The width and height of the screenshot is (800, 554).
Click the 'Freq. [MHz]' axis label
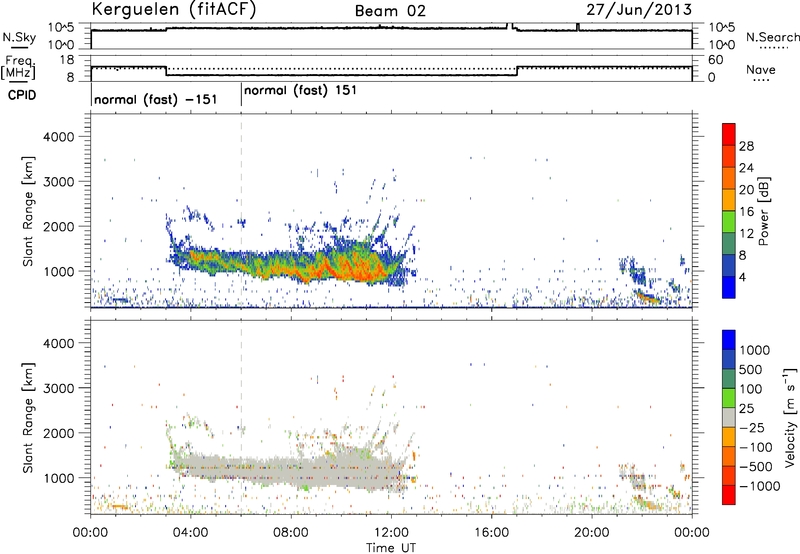tap(19, 67)
